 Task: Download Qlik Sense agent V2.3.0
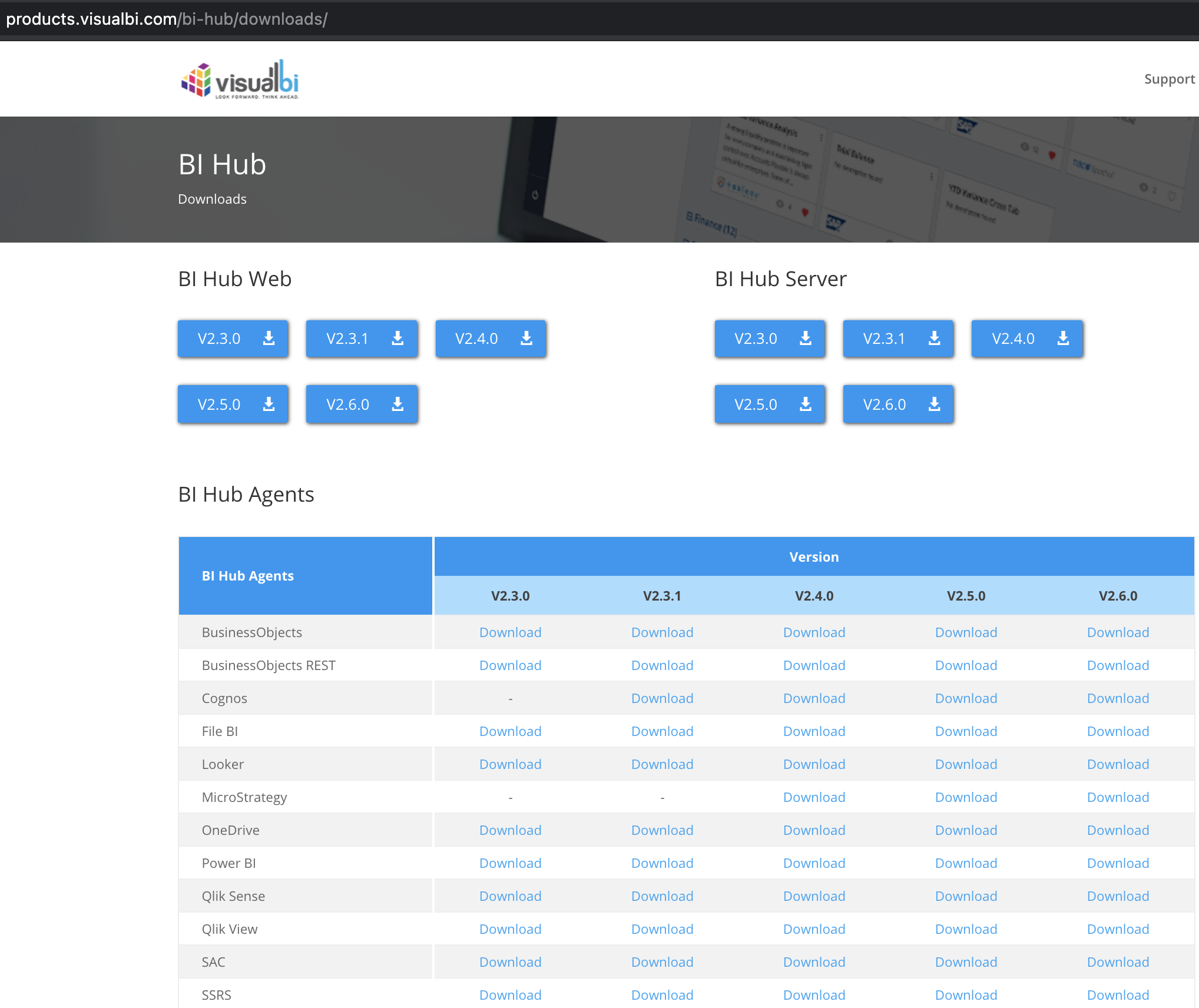click(510, 896)
